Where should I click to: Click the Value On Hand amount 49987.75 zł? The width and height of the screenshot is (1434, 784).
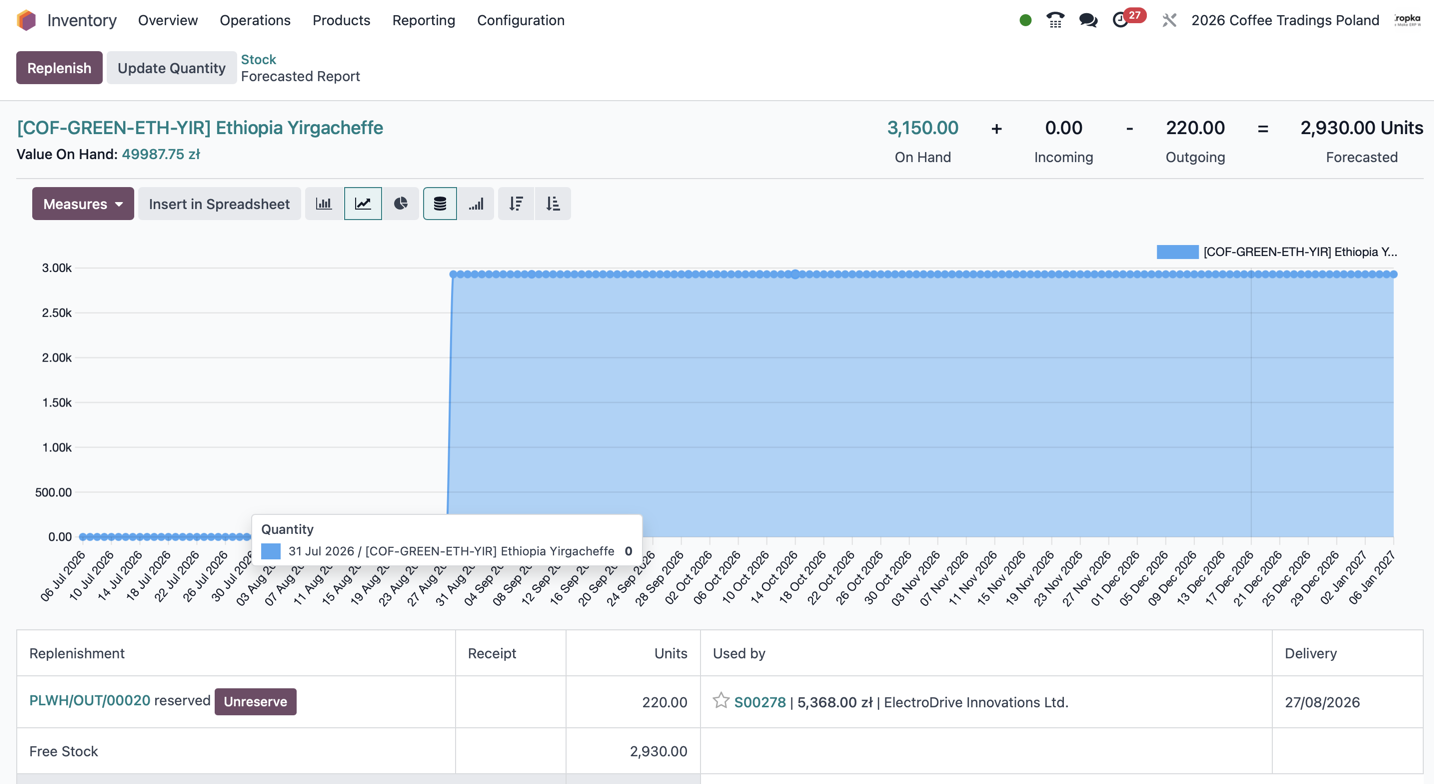pyautogui.click(x=161, y=154)
